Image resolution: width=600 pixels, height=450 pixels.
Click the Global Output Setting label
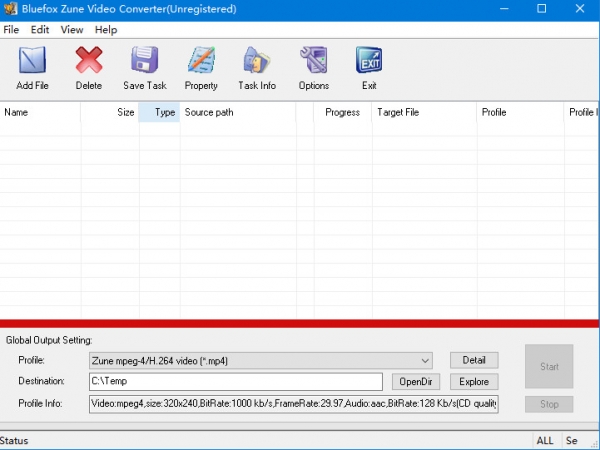[49, 340]
